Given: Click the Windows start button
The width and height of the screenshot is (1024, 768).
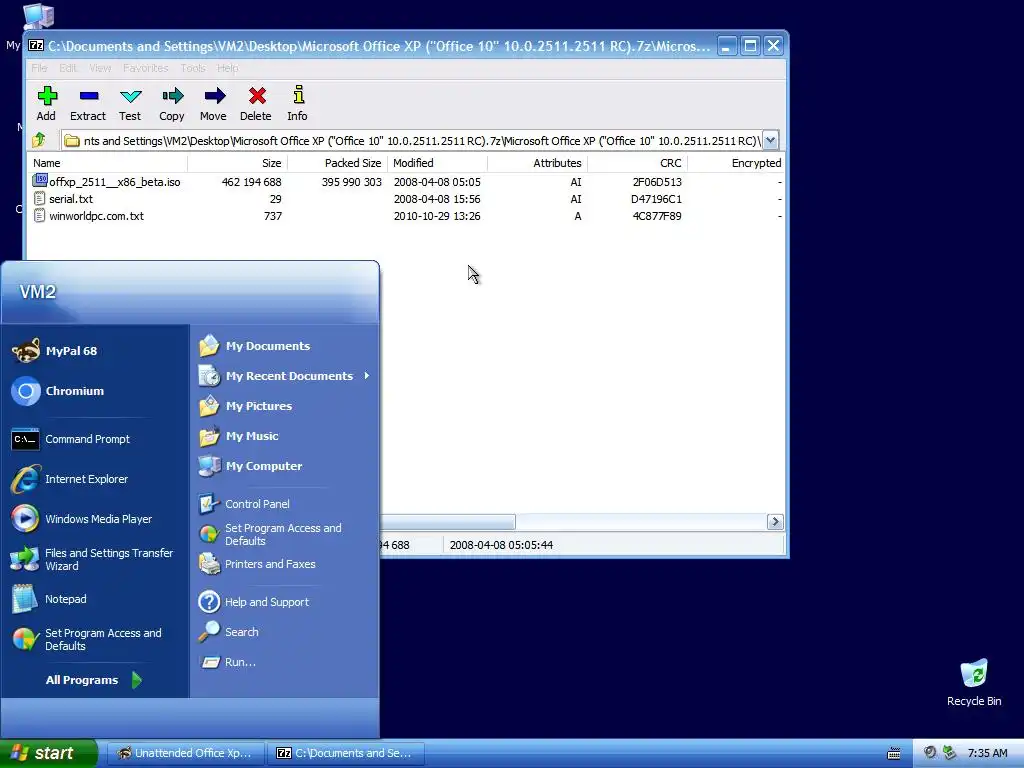Looking at the screenshot, I should 49,753.
